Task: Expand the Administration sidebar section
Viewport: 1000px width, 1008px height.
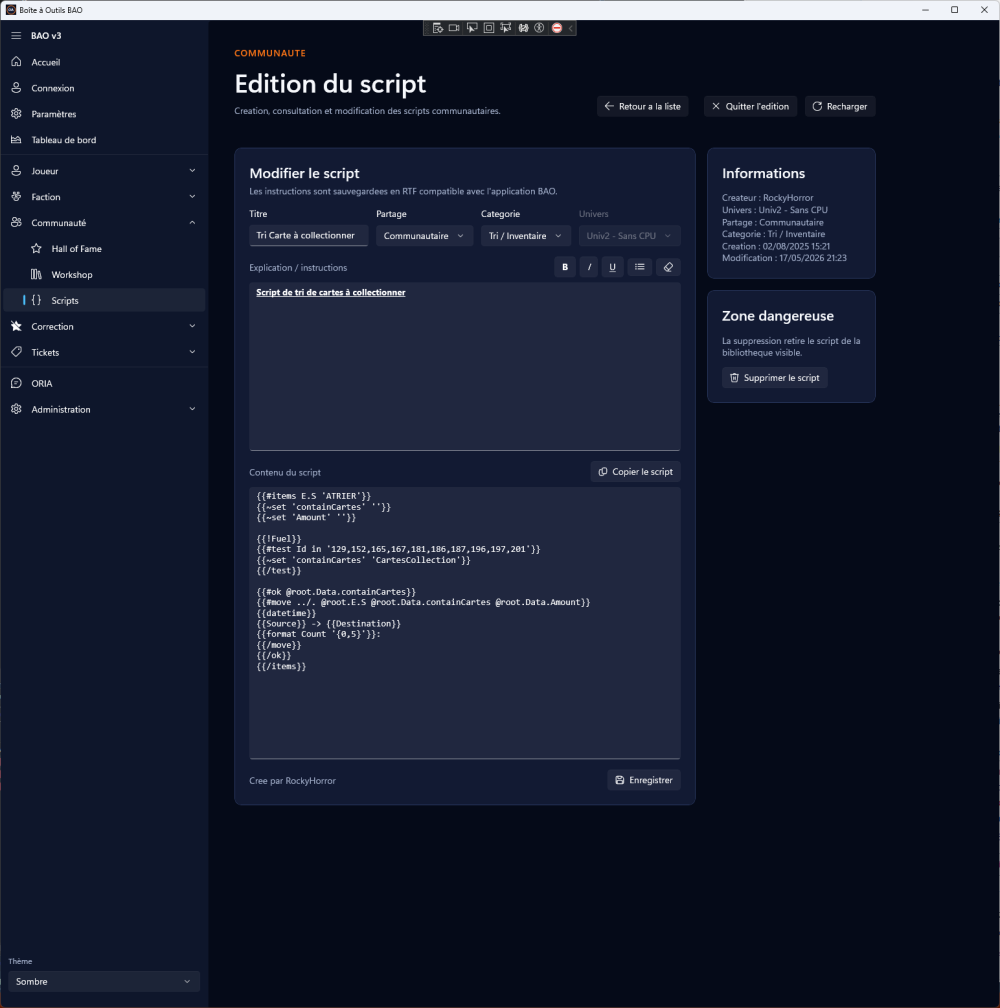Action: pyautogui.click(x=104, y=410)
